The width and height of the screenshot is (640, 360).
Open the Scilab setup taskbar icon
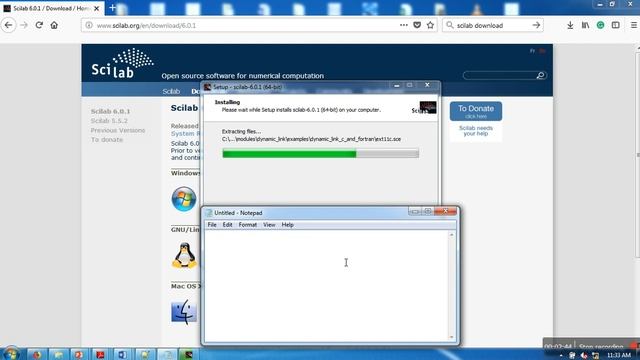click(188, 354)
